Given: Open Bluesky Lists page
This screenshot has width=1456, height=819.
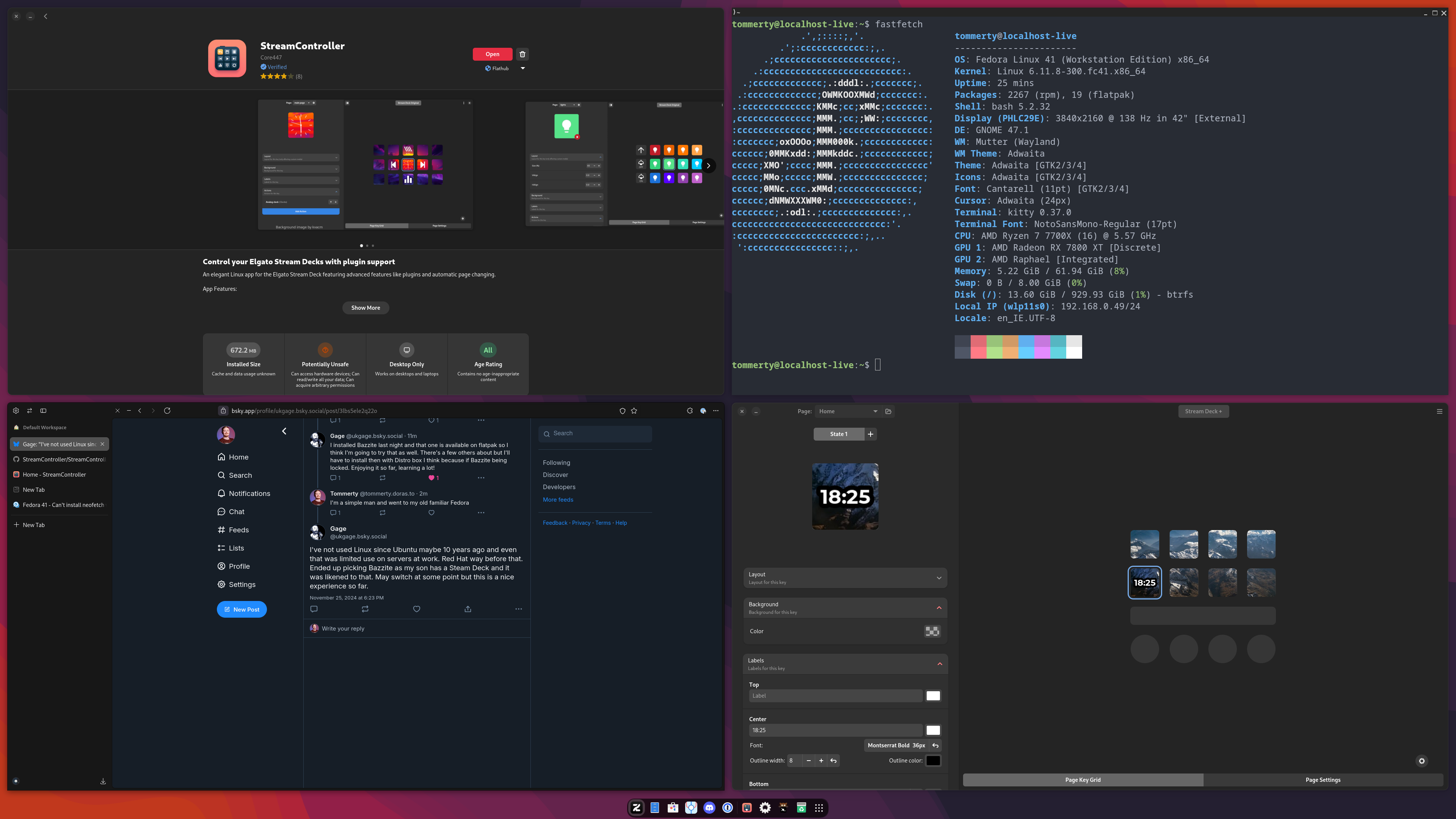Looking at the screenshot, I should click(x=231, y=548).
